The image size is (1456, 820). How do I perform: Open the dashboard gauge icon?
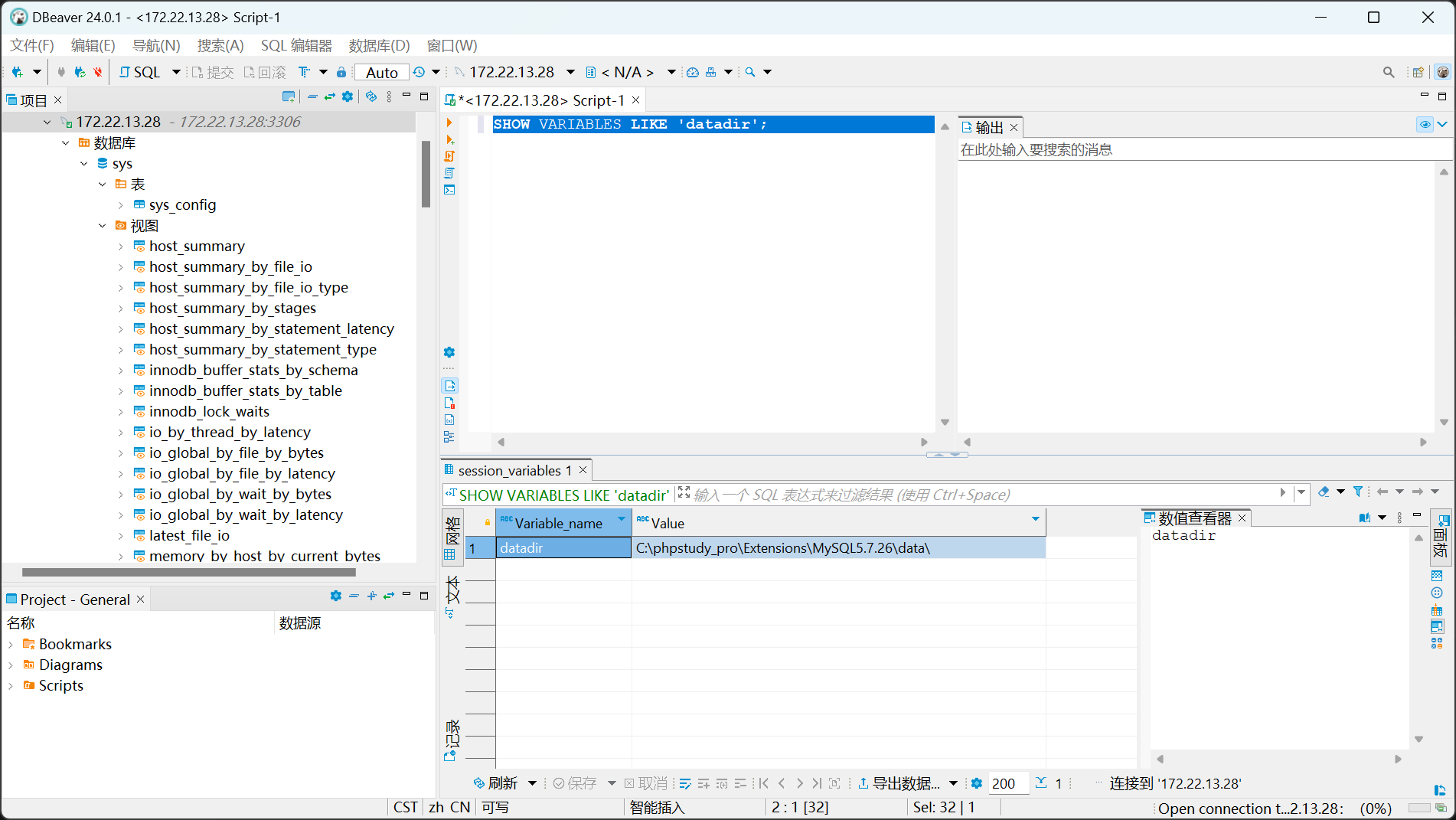(693, 72)
